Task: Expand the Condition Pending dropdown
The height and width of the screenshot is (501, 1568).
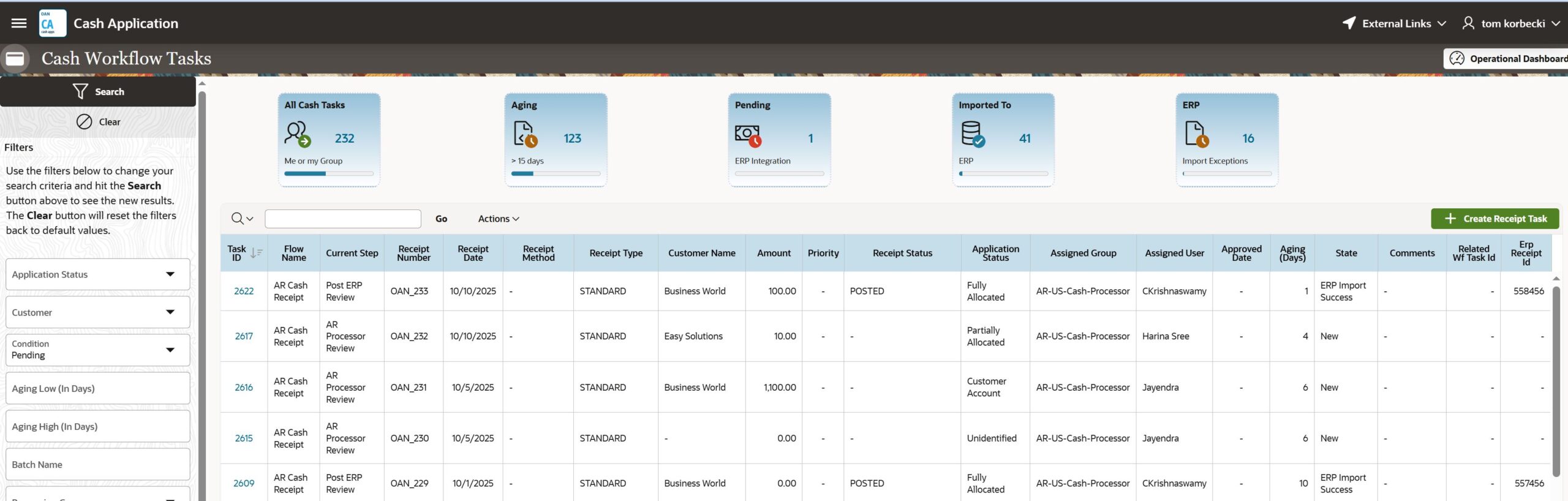Action: (x=170, y=350)
